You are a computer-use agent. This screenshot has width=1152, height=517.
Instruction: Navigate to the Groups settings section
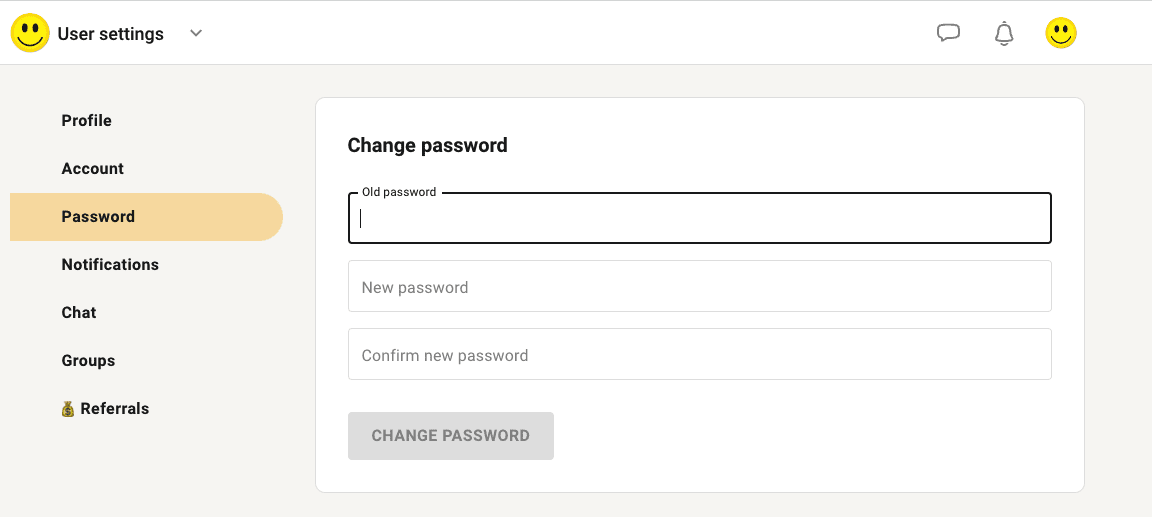coord(88,361)
